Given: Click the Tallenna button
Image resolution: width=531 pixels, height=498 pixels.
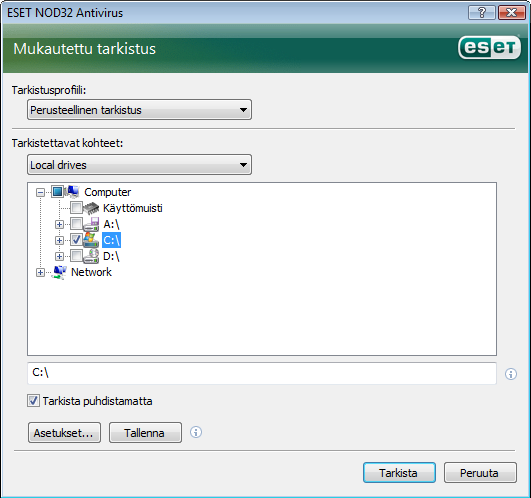Looking at the screenshot, I should [145, 432].
